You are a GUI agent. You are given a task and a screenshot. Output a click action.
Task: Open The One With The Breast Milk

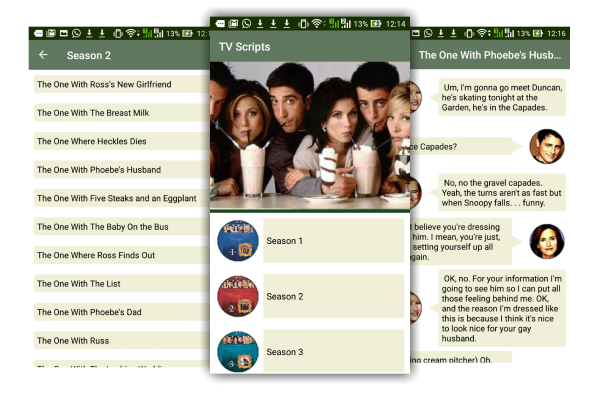click(x=122, y=113)
